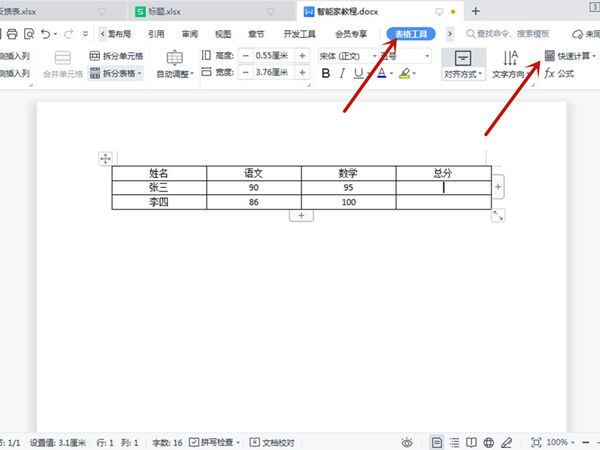The width and height of the screenshot is (600, 450).
Task: Switch to page layout view icon
Action: tap(437, 442)
